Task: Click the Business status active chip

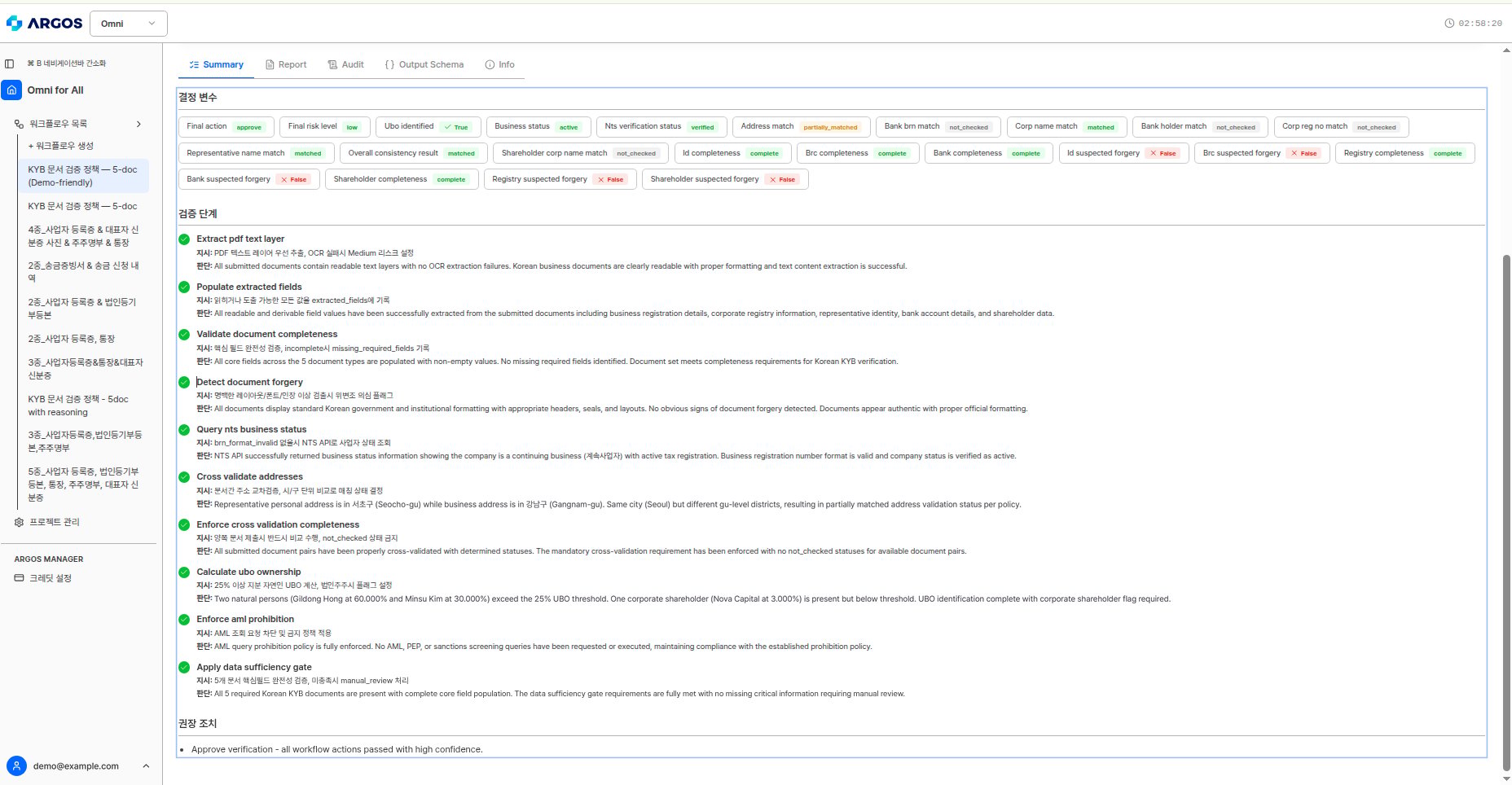Action: 538,126
